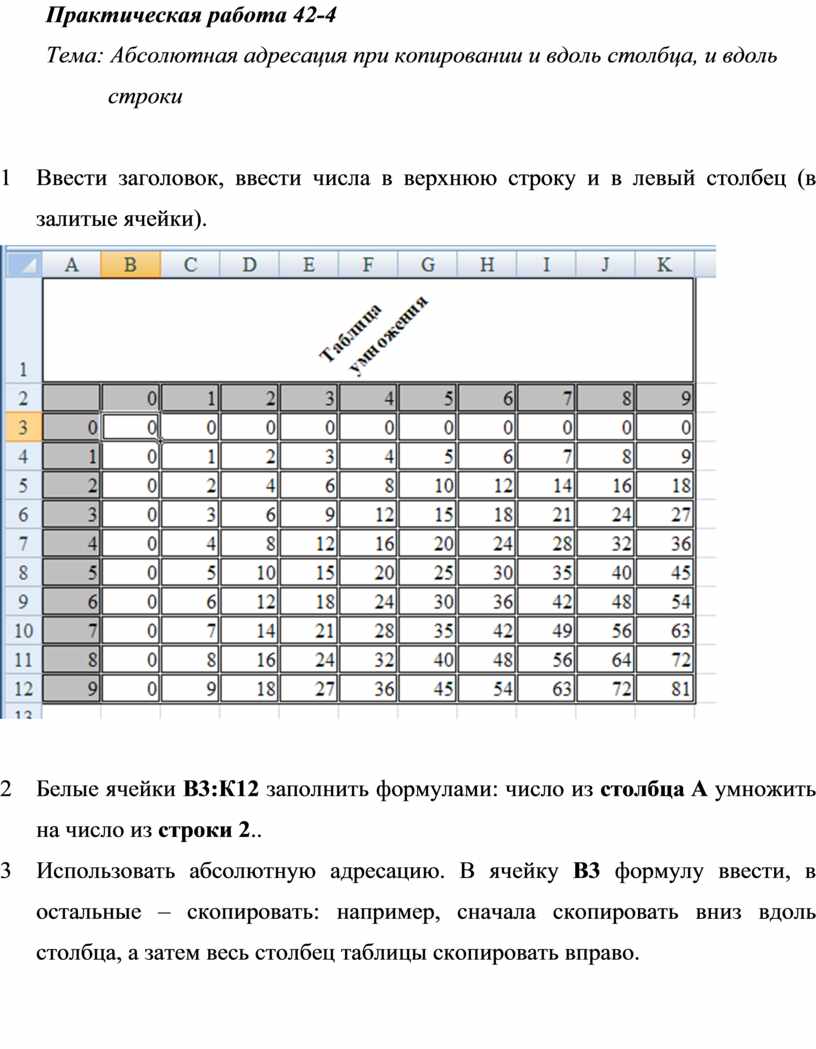Select row 3 header

pos(22,427)
